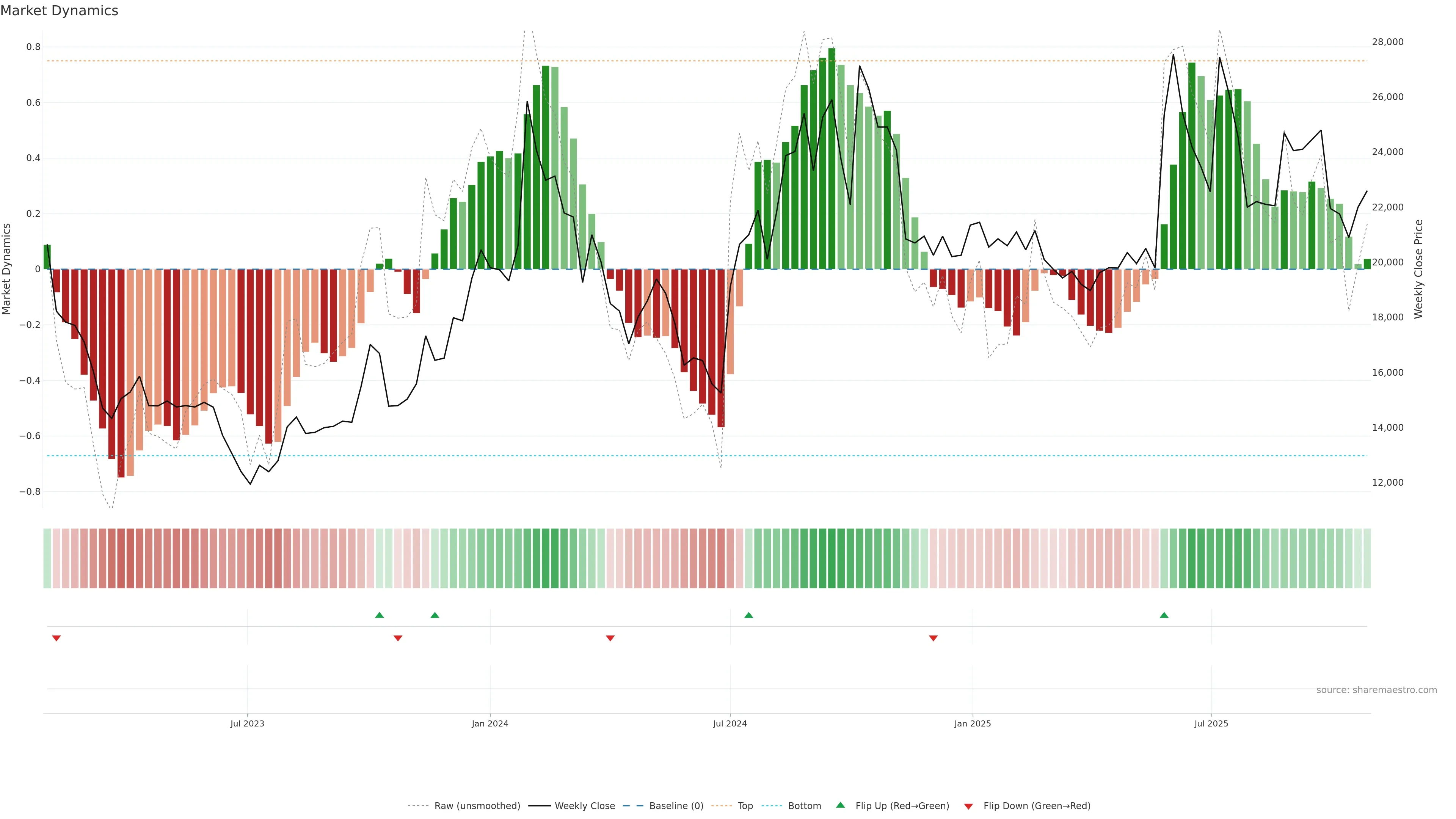Viewport: 1456px width, 819px height.
Task: Click the Jul 2025 x-axis label
Action: [x=1211, y=723]
